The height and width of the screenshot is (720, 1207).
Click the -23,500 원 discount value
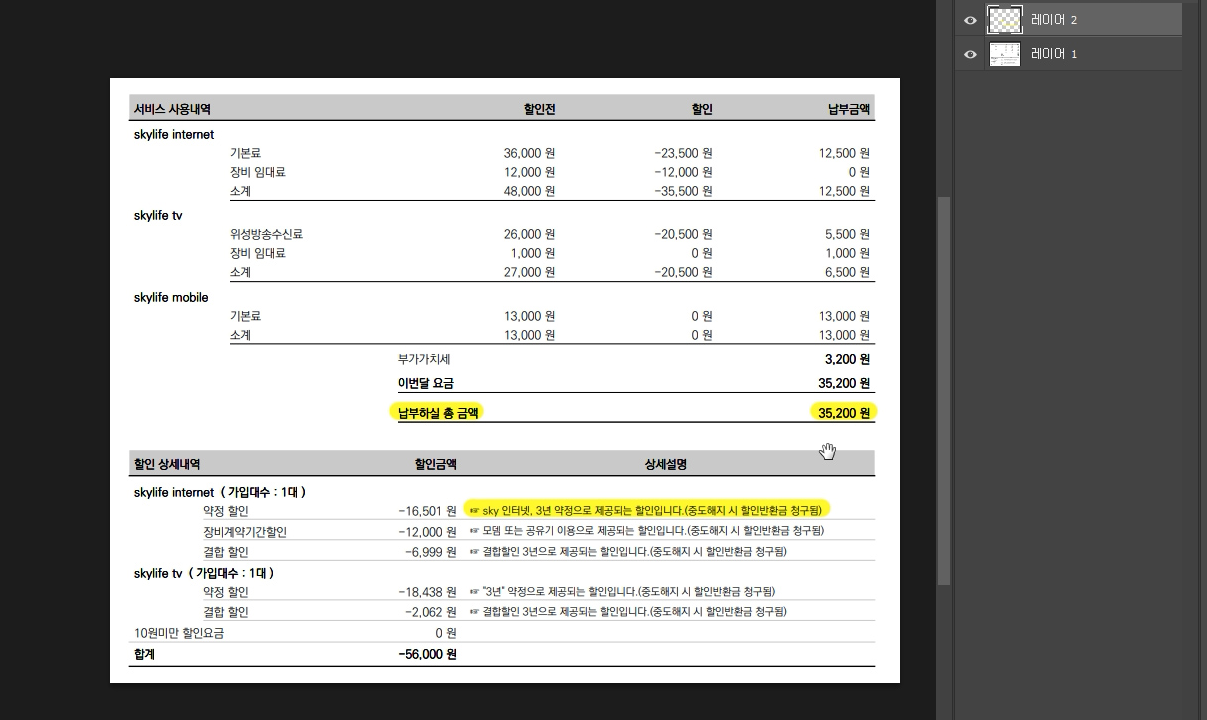pyautogui.click(x=683, y=153)
